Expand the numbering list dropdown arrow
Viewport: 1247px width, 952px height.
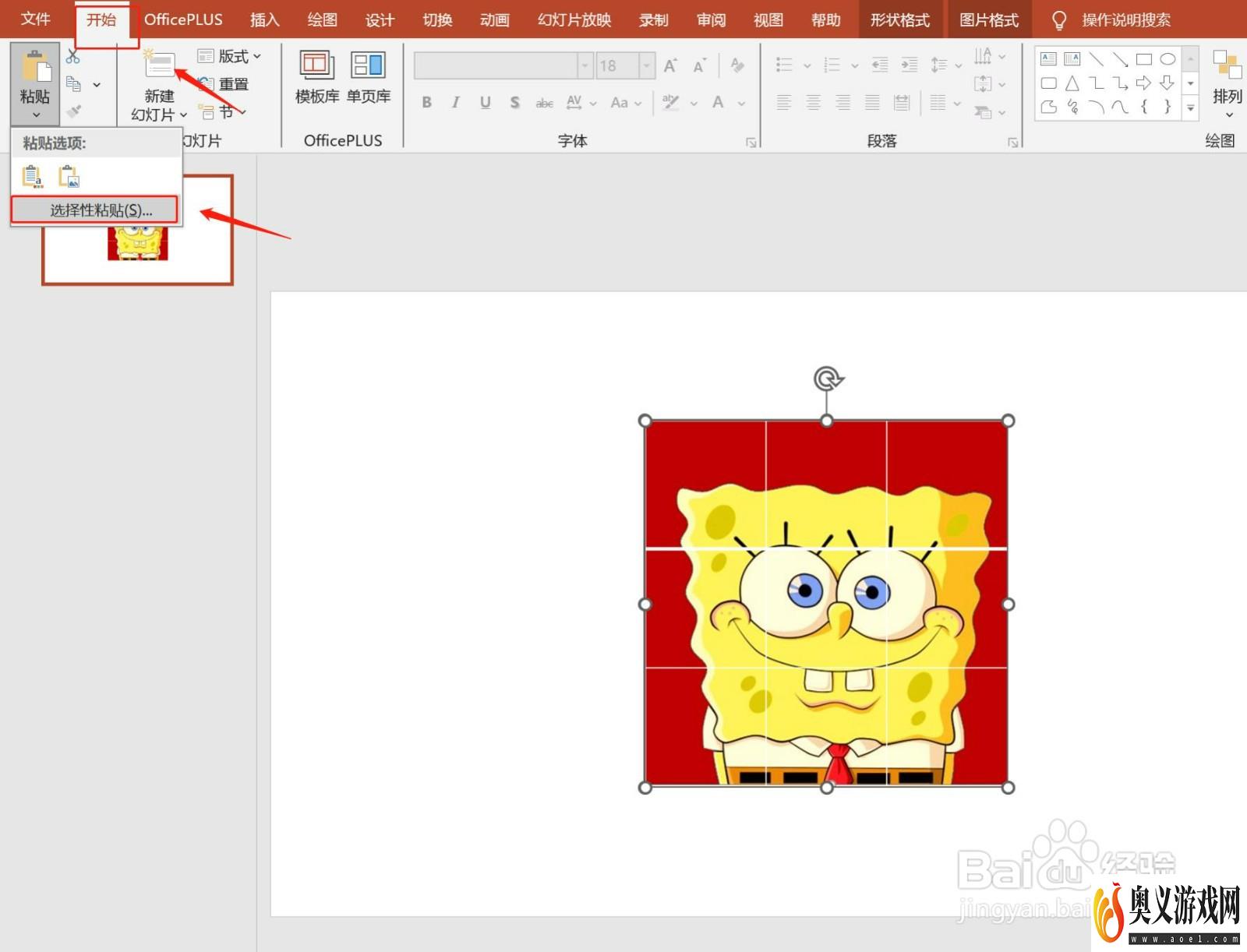[x=854, y=65]
